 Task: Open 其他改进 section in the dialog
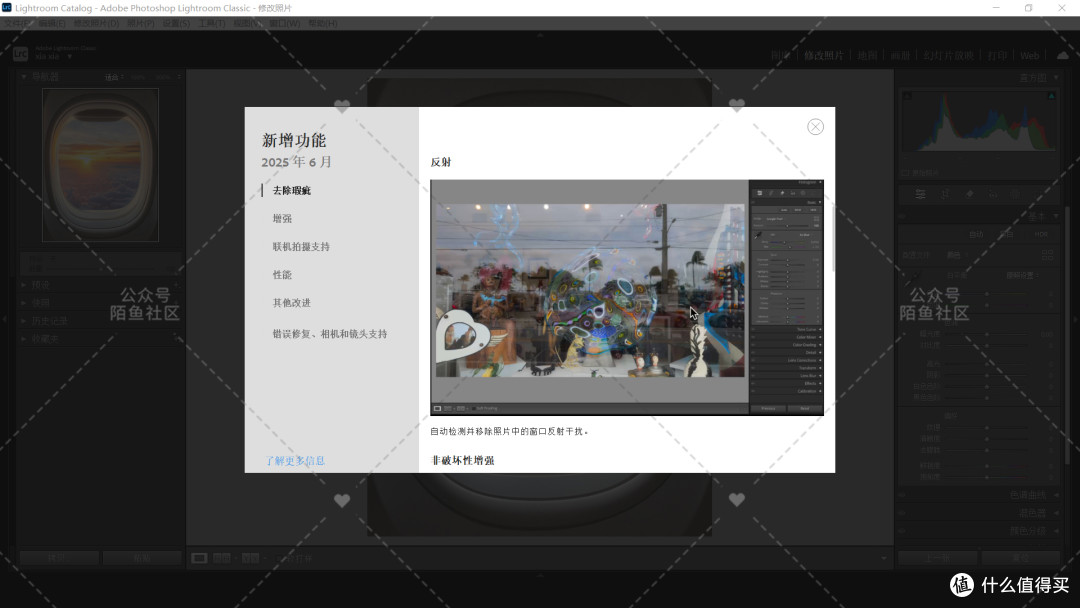(x=291, y=303)
